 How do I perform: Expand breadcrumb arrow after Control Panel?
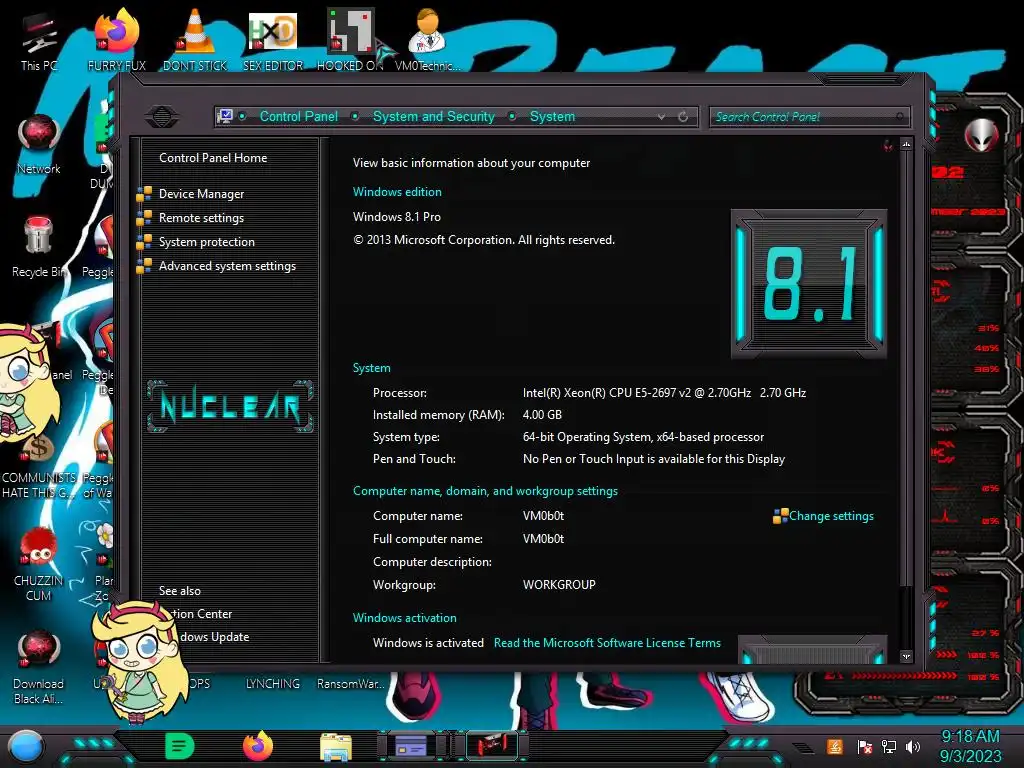point(355,116)
